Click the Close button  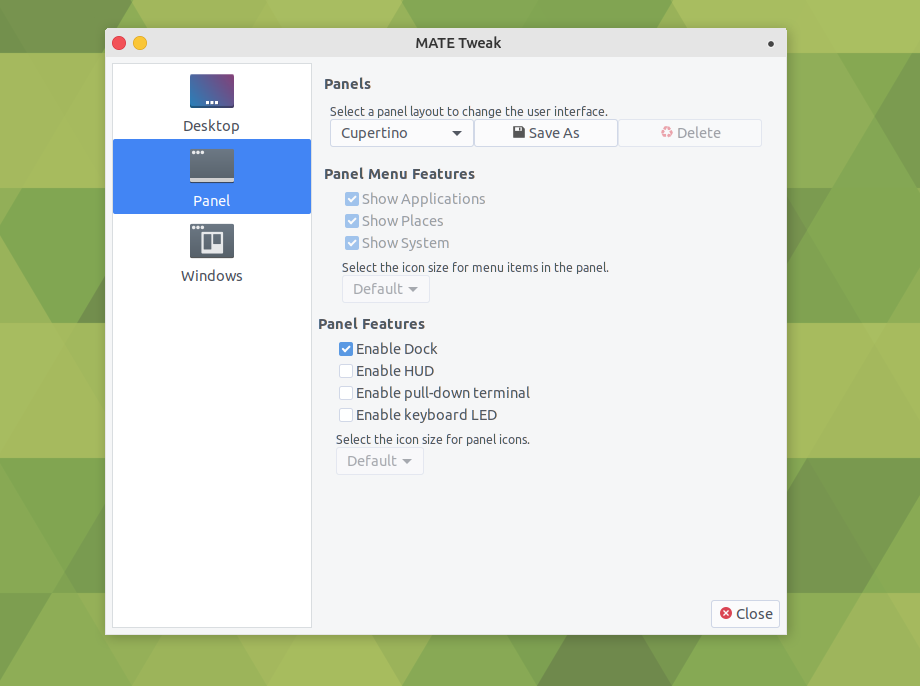[x=745, y=614]
